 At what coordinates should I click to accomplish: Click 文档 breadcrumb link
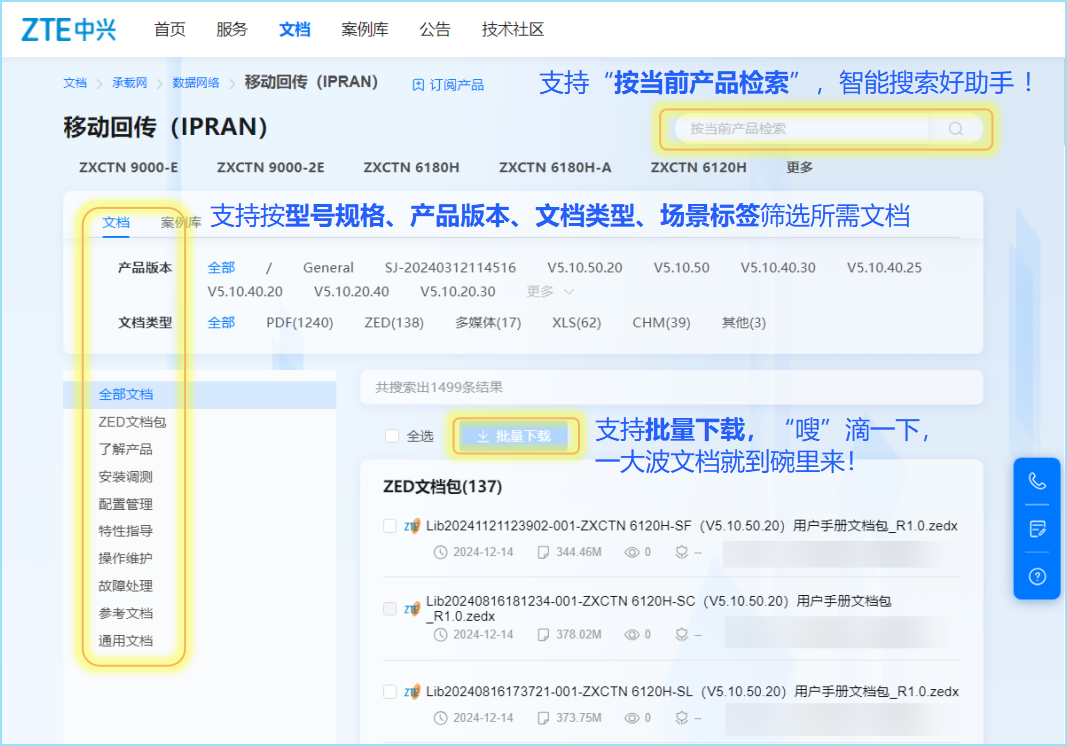(x=75, y=83)
